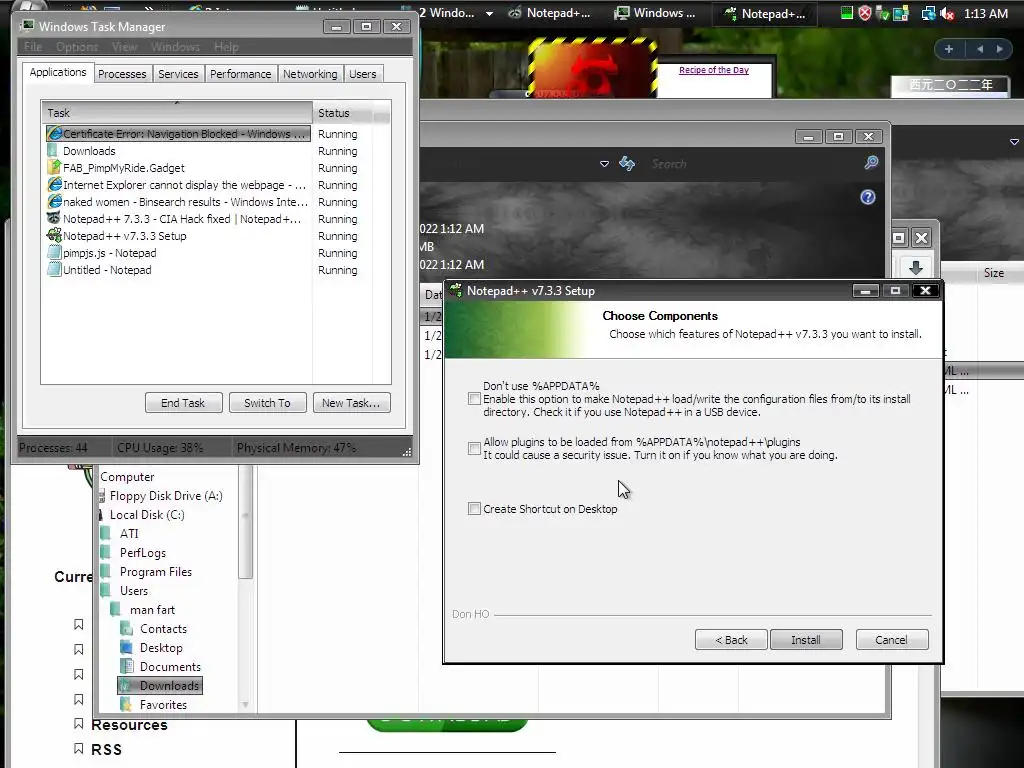Screen dimensions: 1024x768
Task: Click Desktop folder icon in tree
Action: 127,647
